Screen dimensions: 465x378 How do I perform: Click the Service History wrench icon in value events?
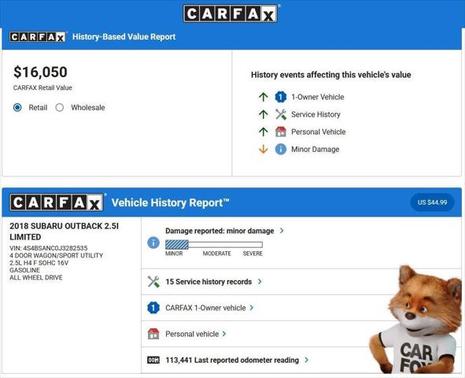coord(281,114)
